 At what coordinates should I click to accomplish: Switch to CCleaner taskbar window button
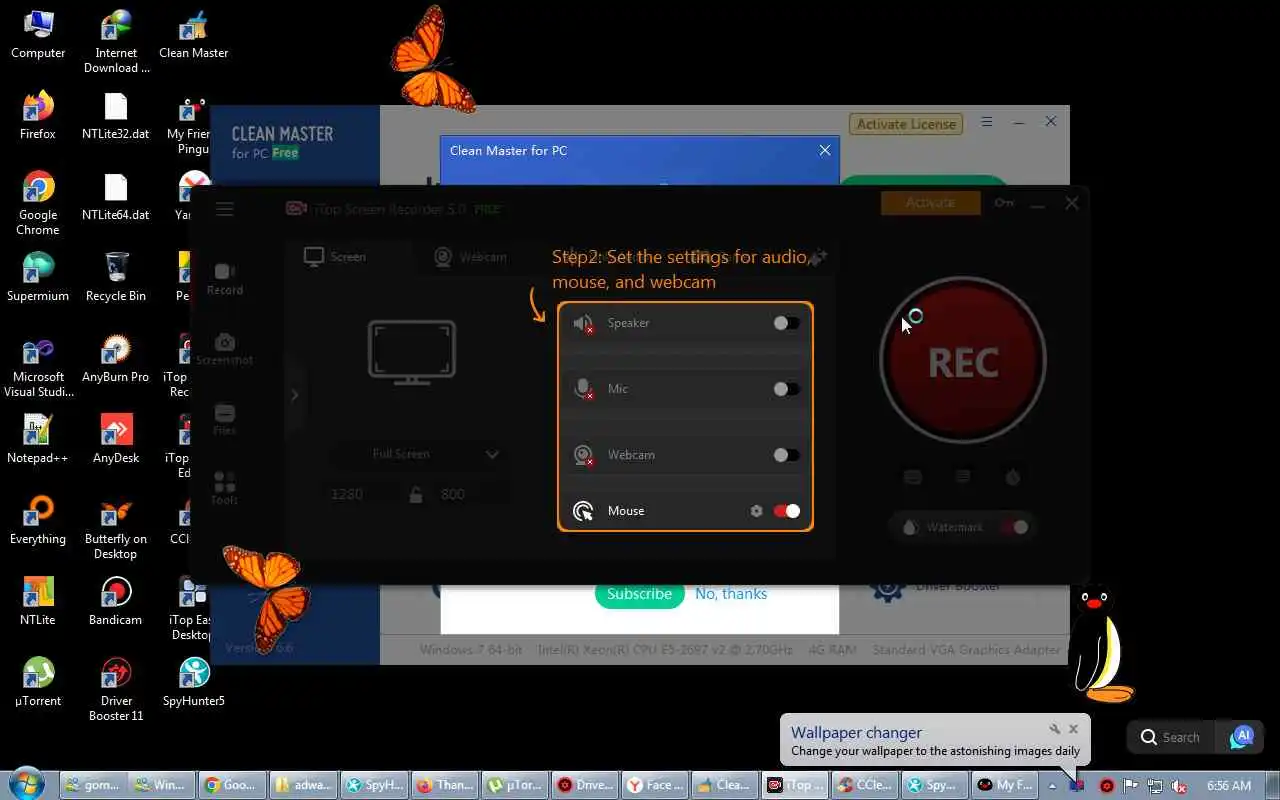pyautogui.click(x=865, y=785)
